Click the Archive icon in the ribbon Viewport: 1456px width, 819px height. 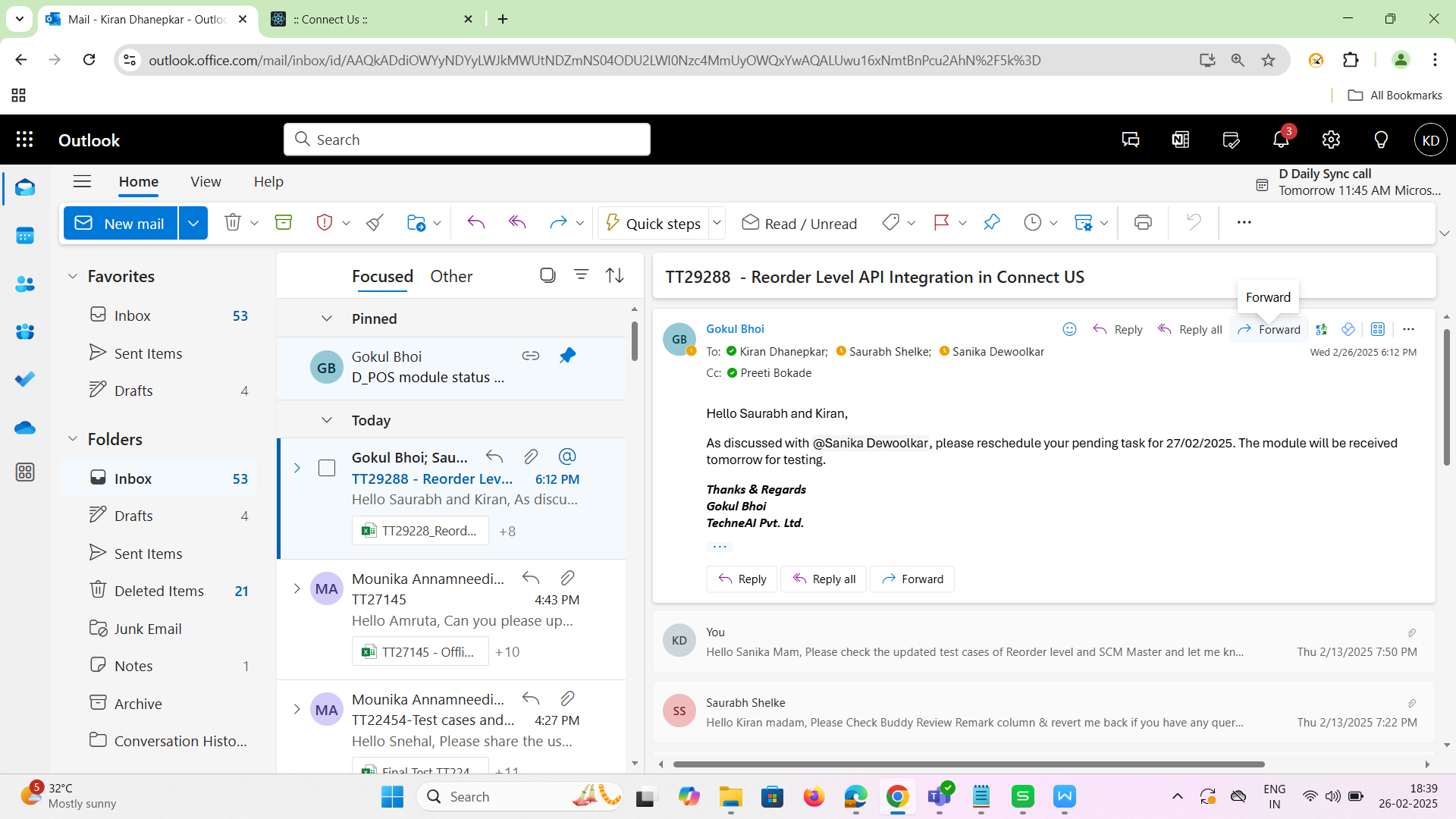tap(284, 223)
